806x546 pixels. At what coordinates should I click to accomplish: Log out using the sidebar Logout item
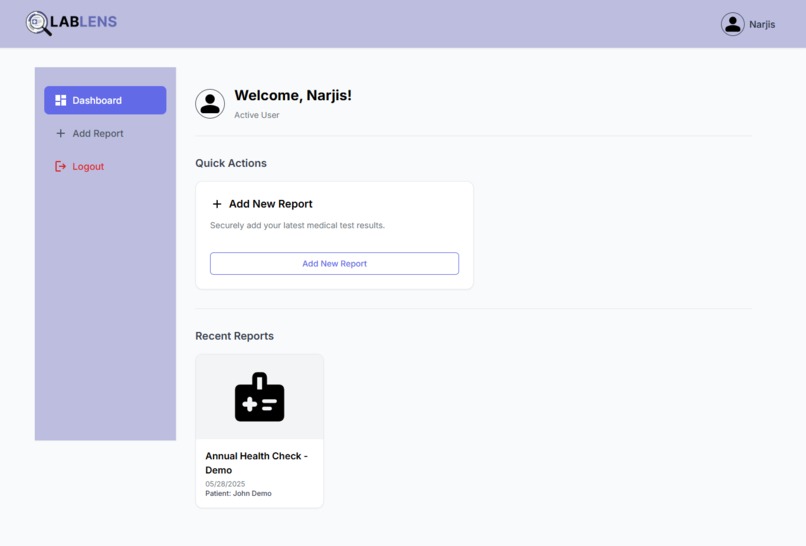click(105, 166)
